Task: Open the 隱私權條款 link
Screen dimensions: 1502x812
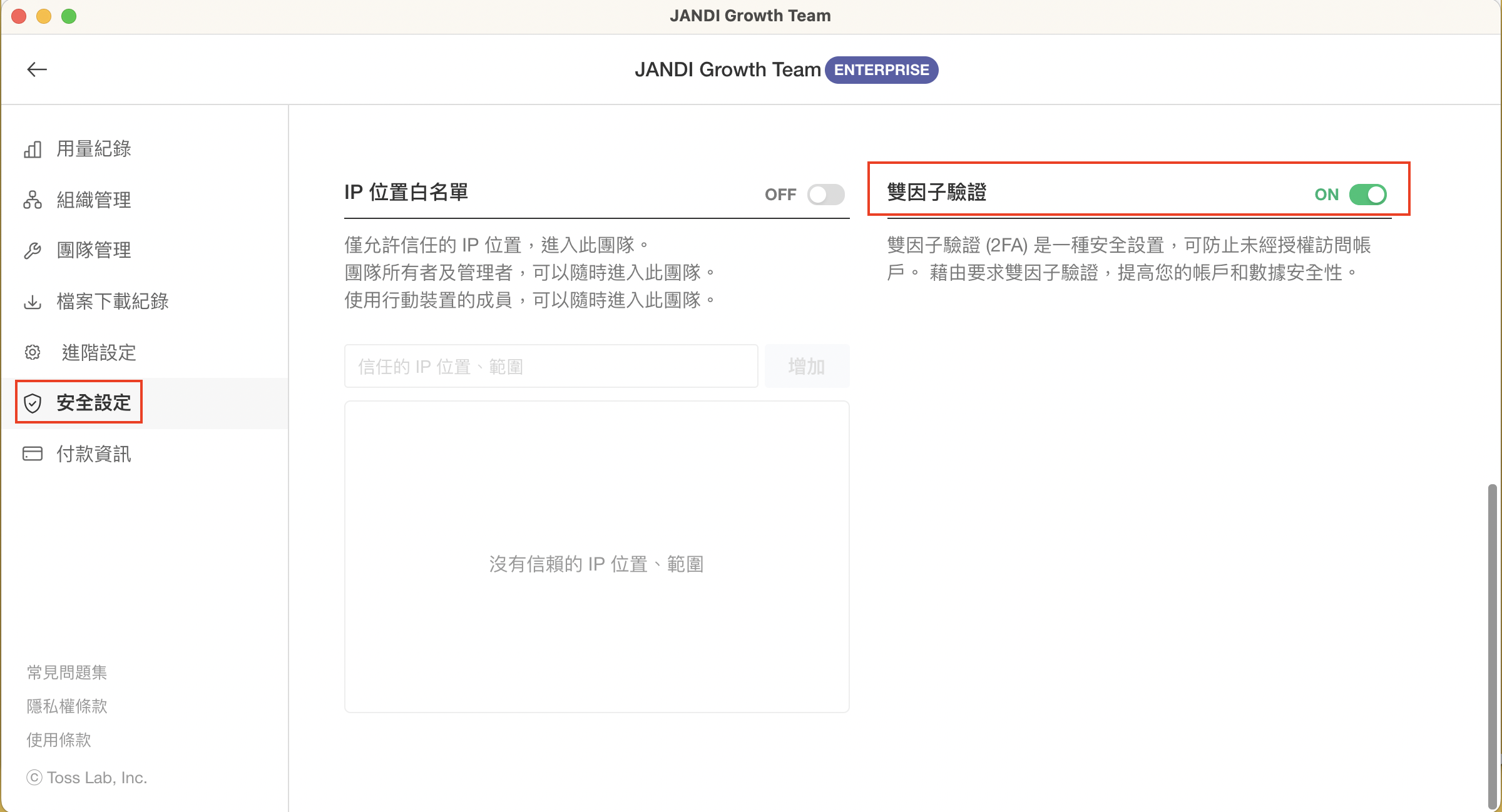Action: tap(67, 706)
